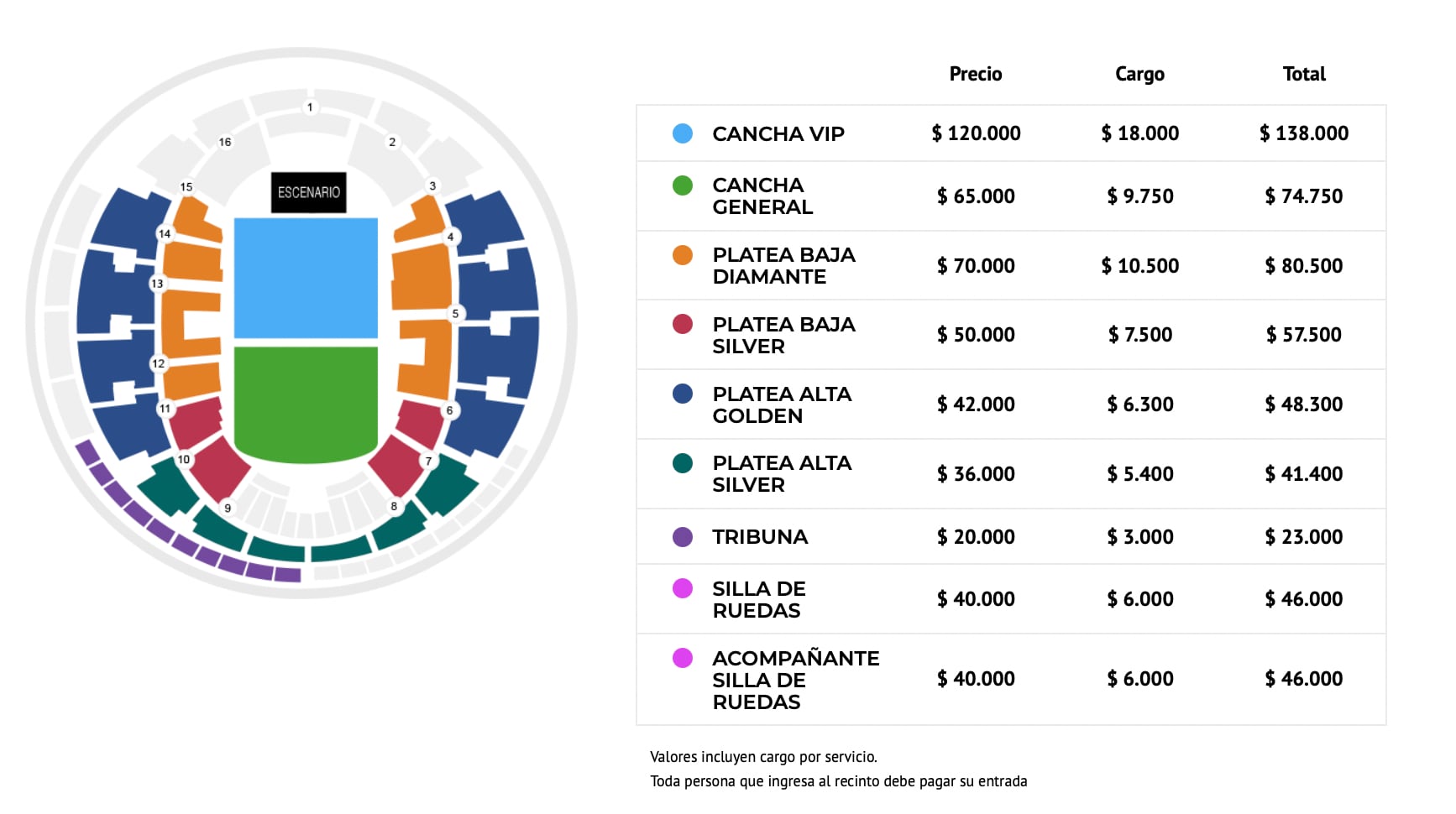Select section number 9 marker on map
Image resolution: width=1456 pixels, height=814 pixels.
click(228, 508)
